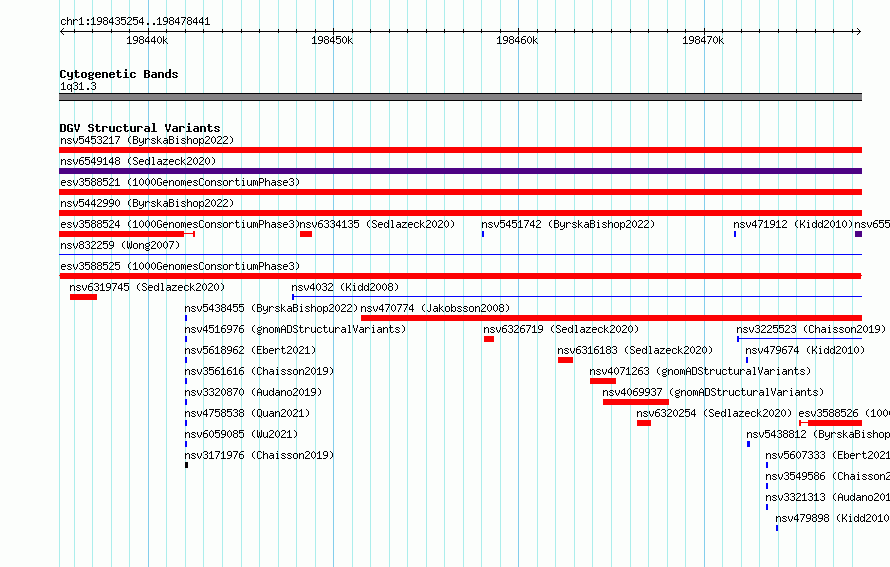Image resolution: width=890 pixels, height=567 pixels.
Task: Click the esv3588526 red variant bar
Action: point(830,423)
